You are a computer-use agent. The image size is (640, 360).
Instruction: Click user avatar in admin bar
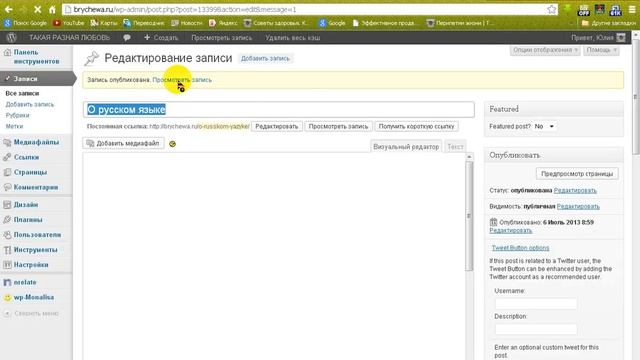click(x=621, y=38)
